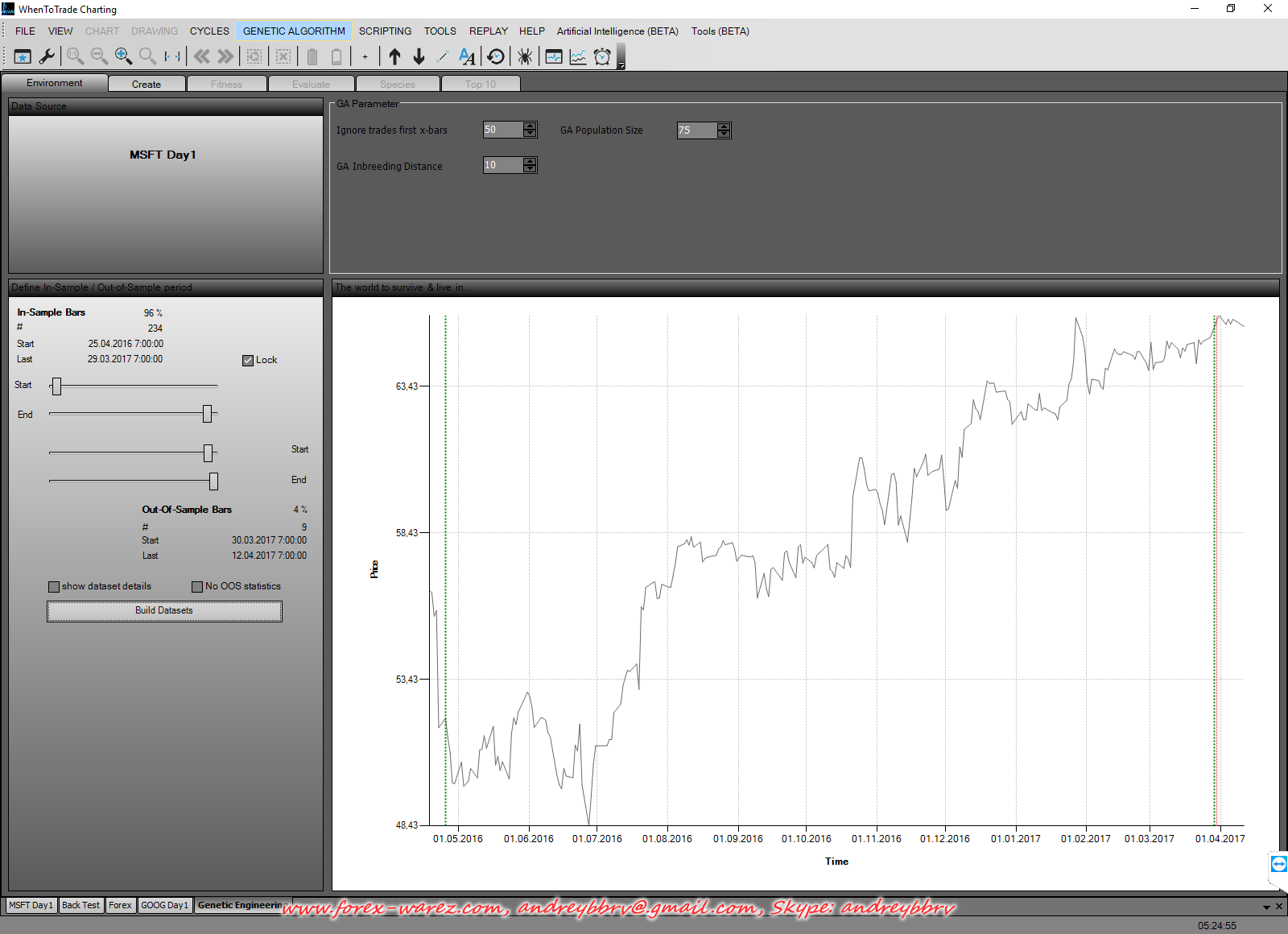Click the alarm clock icon
Screen dimensions: 1288x934
point(602,56)
